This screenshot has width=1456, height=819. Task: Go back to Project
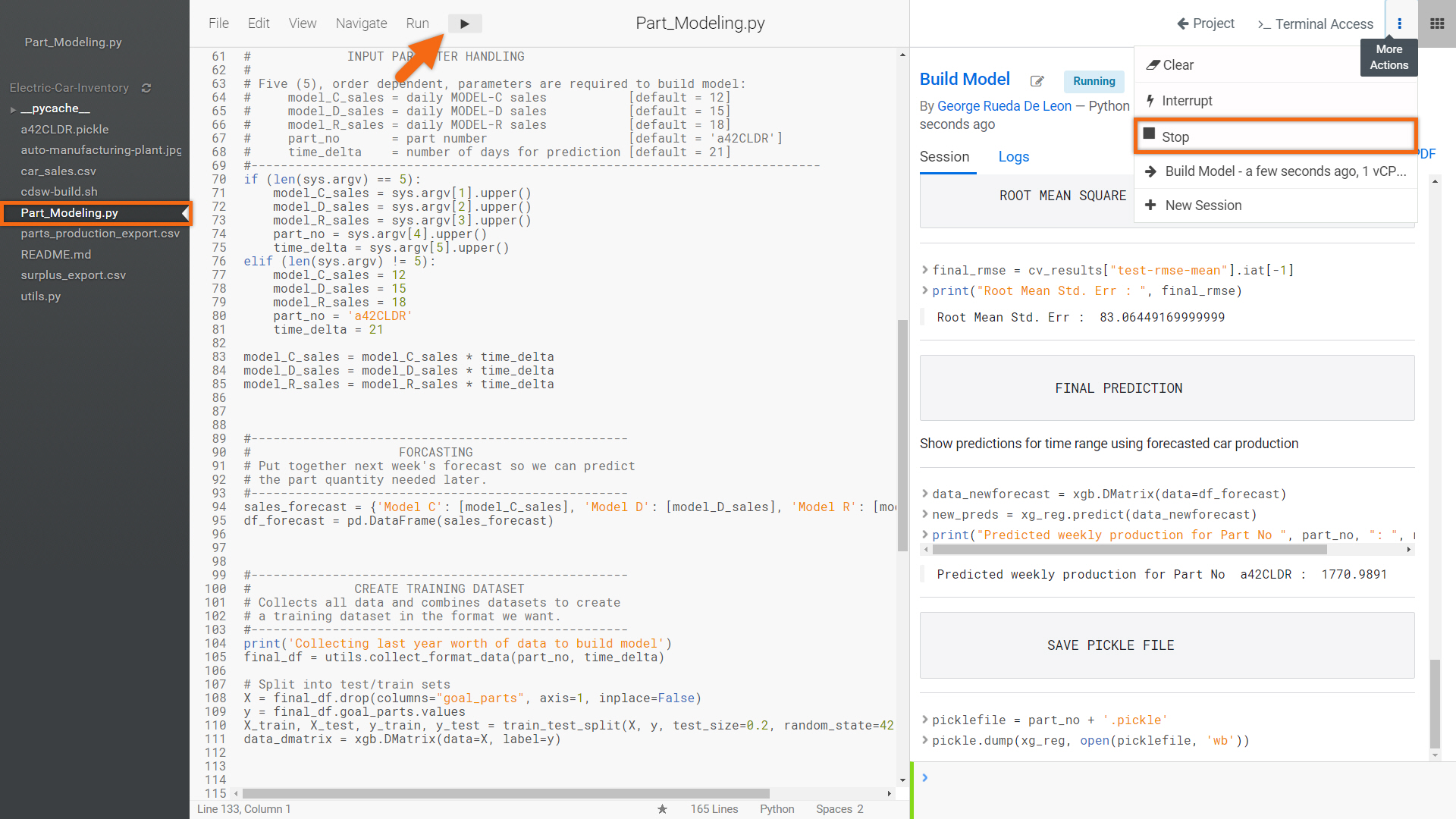(x=1205, y=24)
